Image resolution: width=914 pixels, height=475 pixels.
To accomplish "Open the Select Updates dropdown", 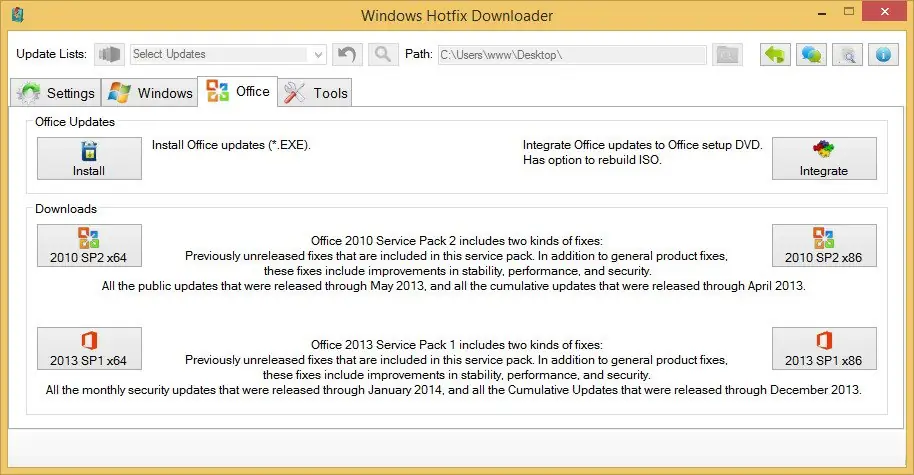I will tap(228, 54).
